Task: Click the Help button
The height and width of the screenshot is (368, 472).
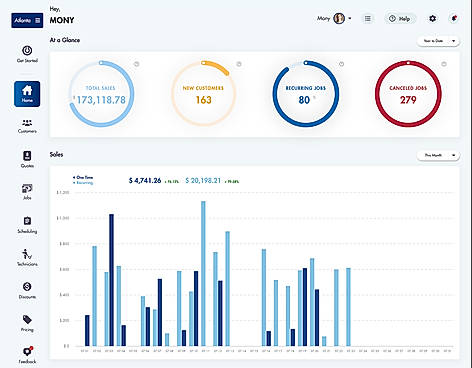Action: click(x=400, y=19)
